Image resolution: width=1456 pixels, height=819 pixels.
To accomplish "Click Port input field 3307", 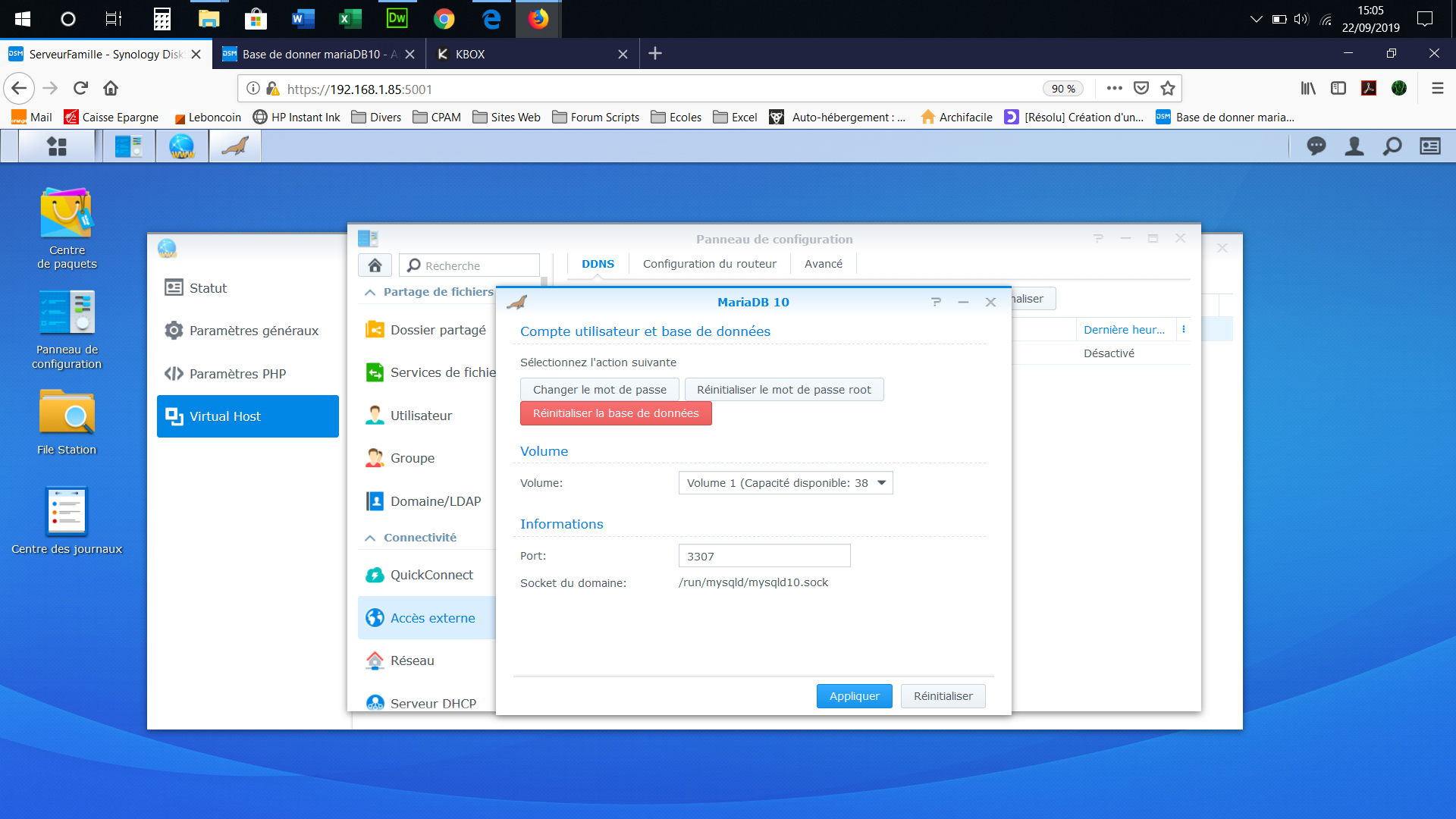I will pos(764,556).
